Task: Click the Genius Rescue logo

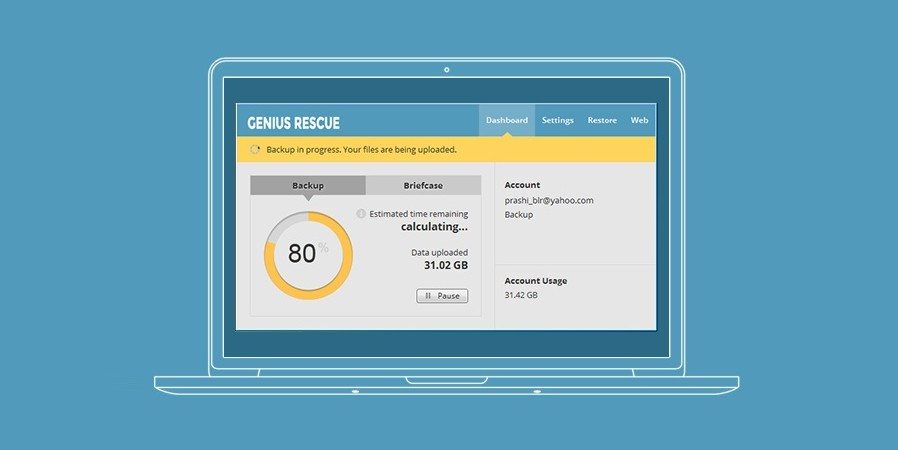Action: tap(293, 123)
